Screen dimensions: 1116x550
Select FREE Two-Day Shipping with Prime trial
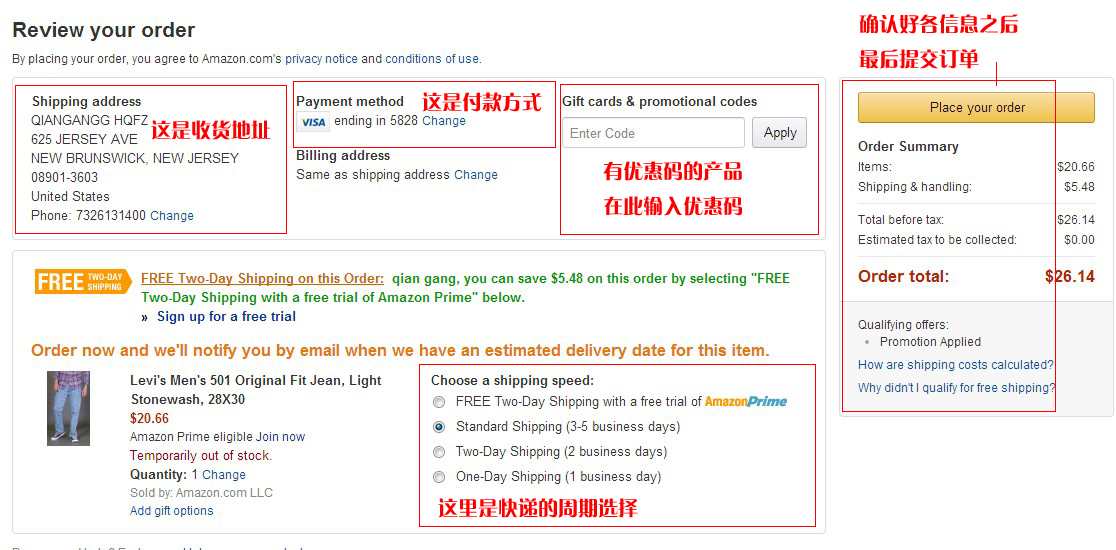point(439,402)
